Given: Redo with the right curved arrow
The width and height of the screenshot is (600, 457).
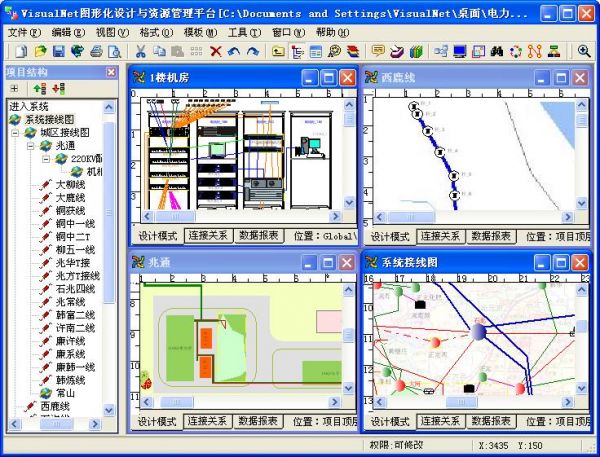Looking at the screenshot, I should [x=253, y=51].
